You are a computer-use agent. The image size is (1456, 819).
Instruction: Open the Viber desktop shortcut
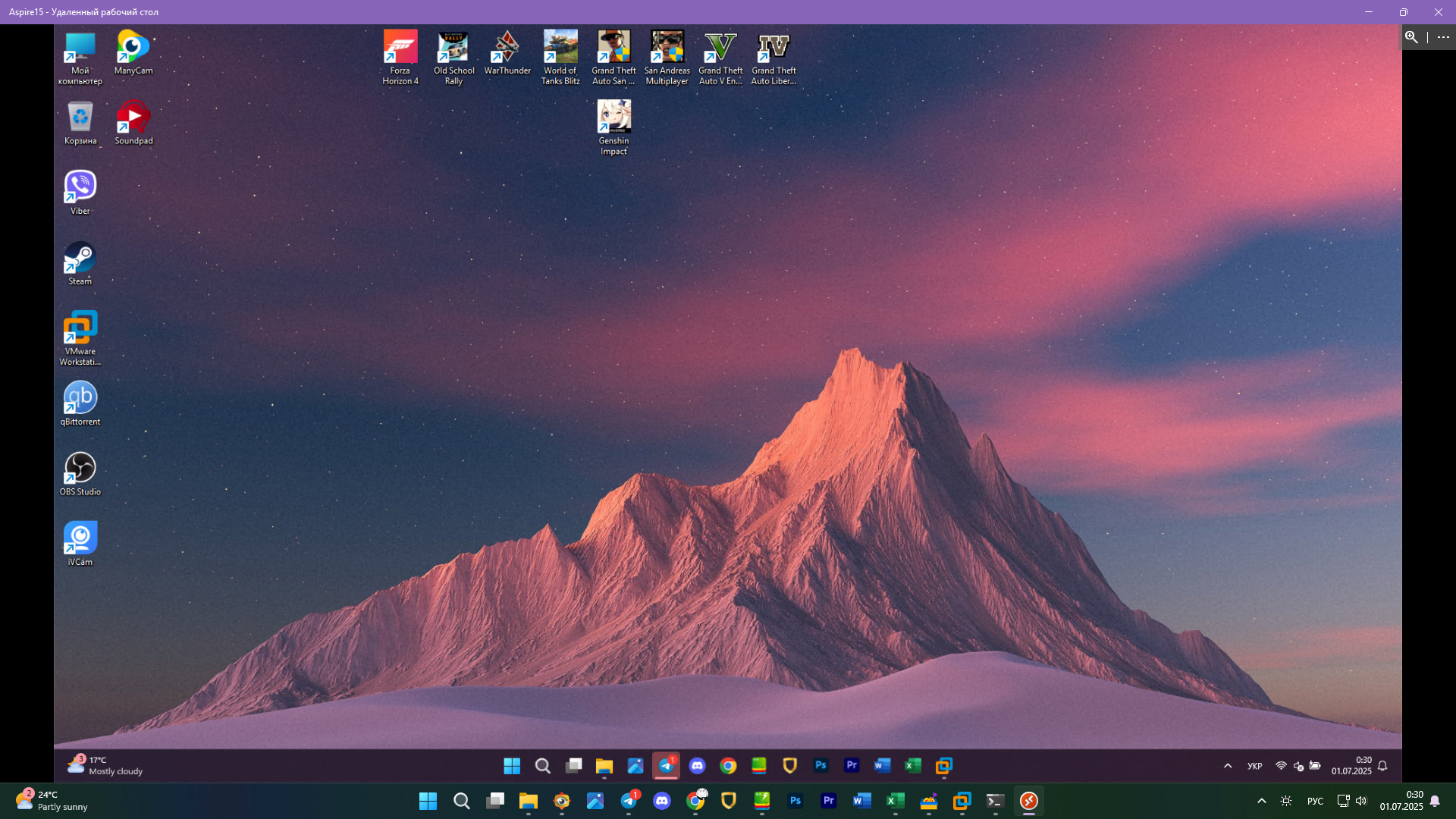click(80, 191)
